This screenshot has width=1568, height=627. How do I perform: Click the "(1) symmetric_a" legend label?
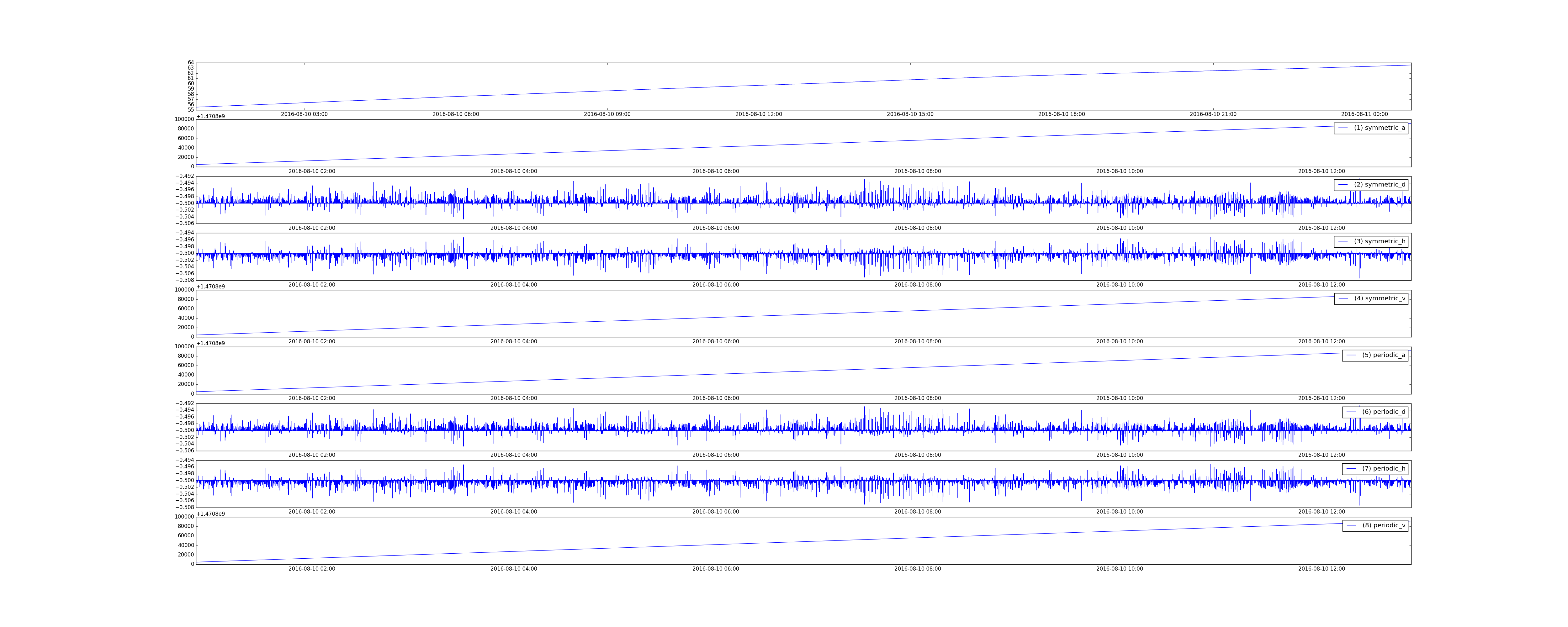click(1379, 128)
